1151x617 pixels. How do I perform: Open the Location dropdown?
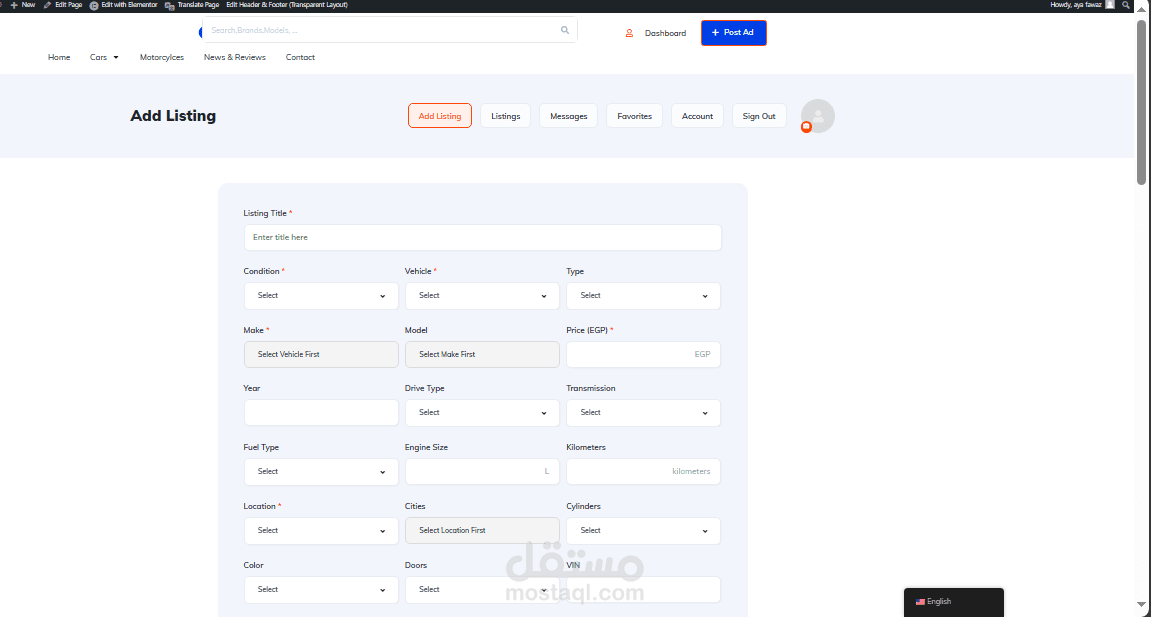pyautogui.click(x=321, y=530)
